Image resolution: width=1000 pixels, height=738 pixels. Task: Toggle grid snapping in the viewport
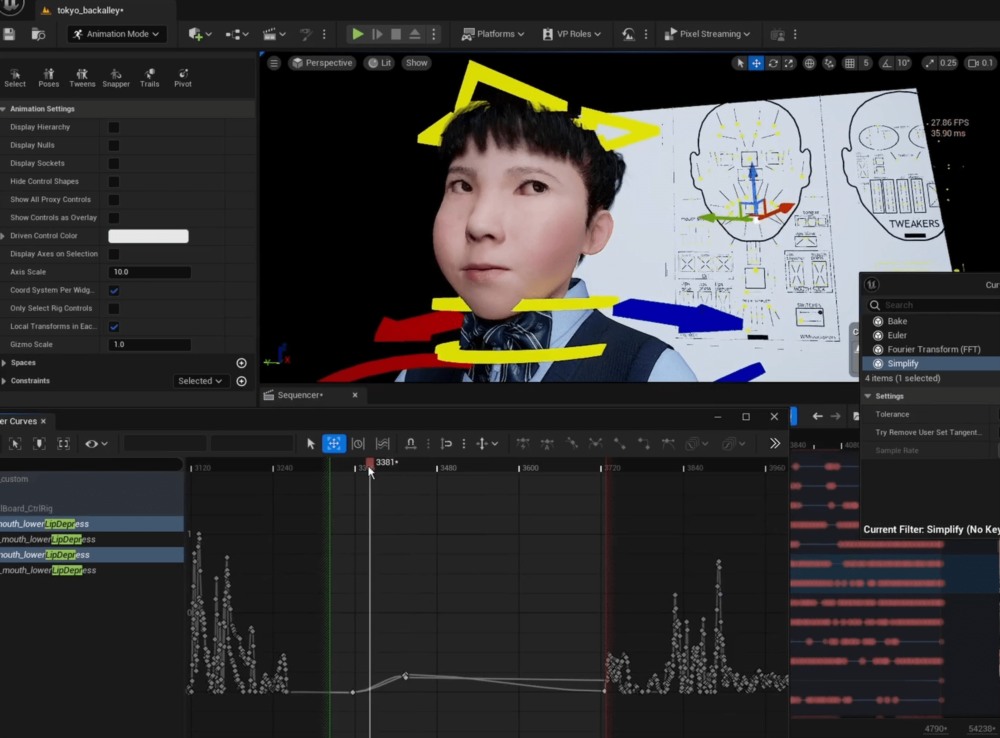[849, 63]
